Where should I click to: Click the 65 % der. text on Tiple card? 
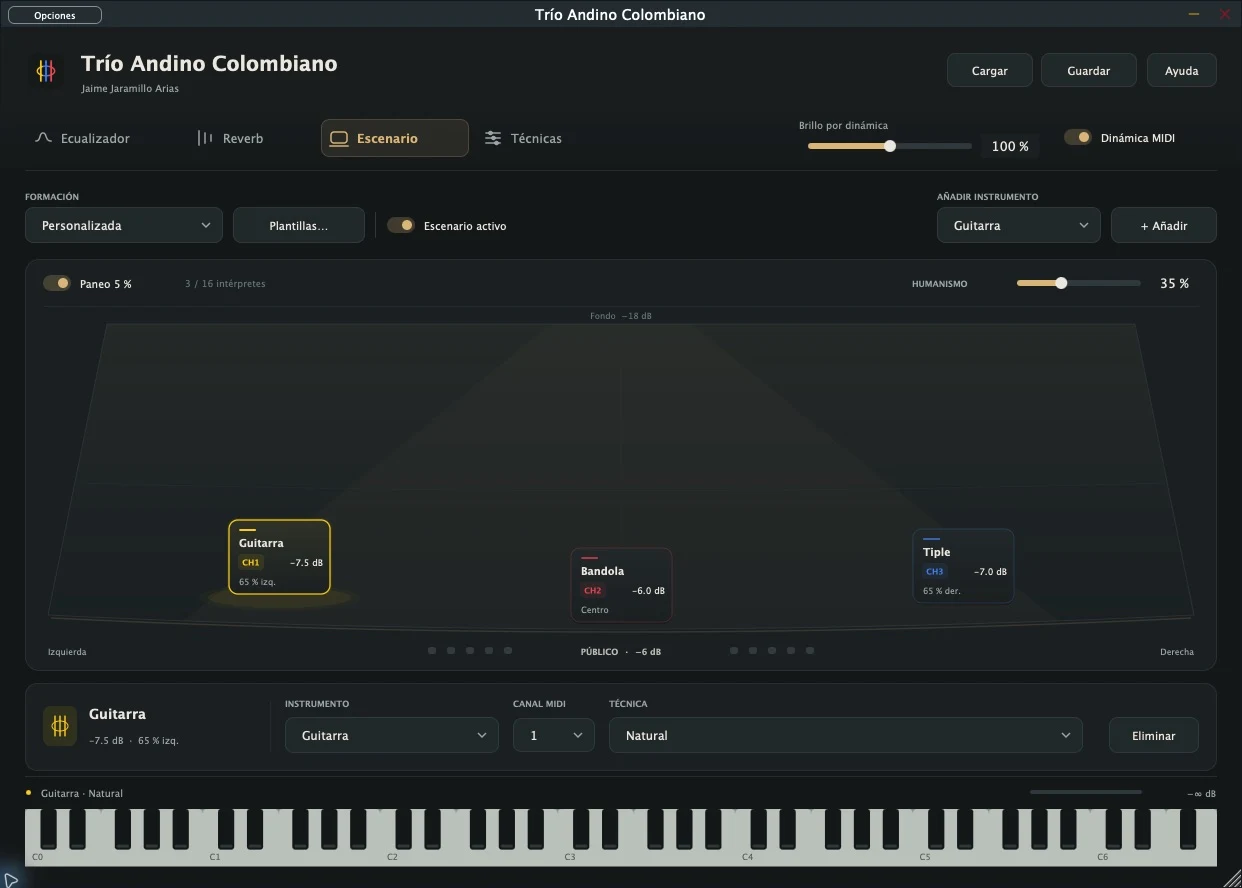pos(942,591)
